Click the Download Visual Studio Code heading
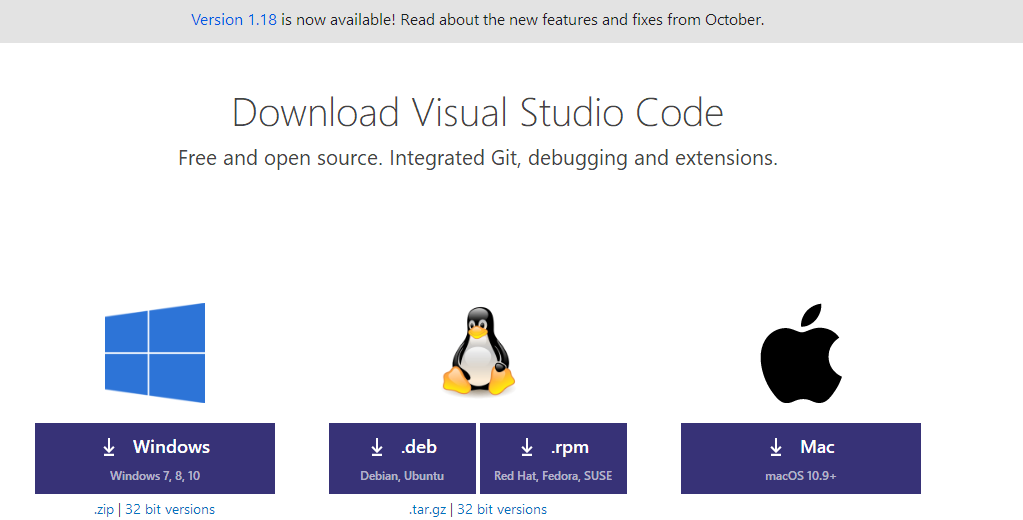The height and width of the screenshot is (520, 1023). (x=478, y=112)
